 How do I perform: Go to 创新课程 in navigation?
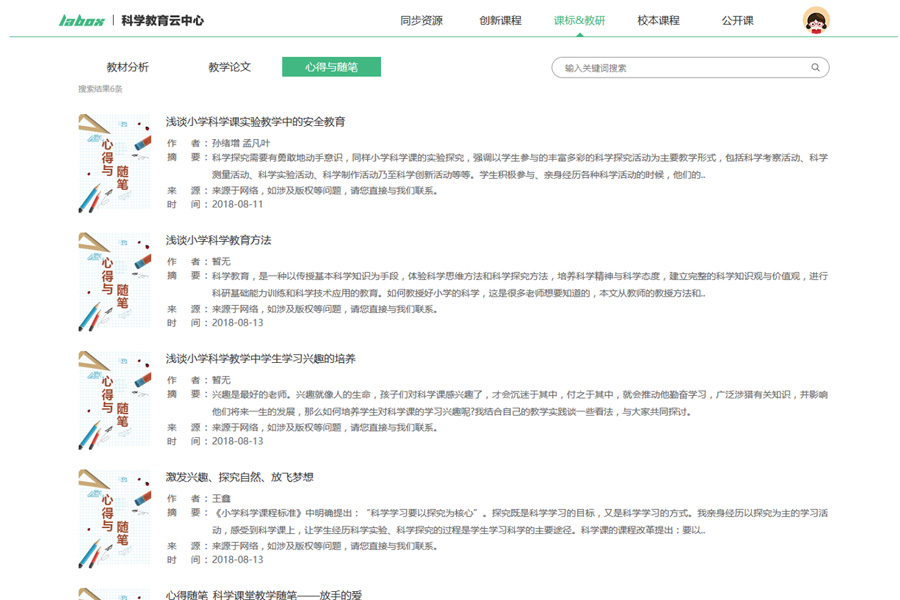coord(500,20)
